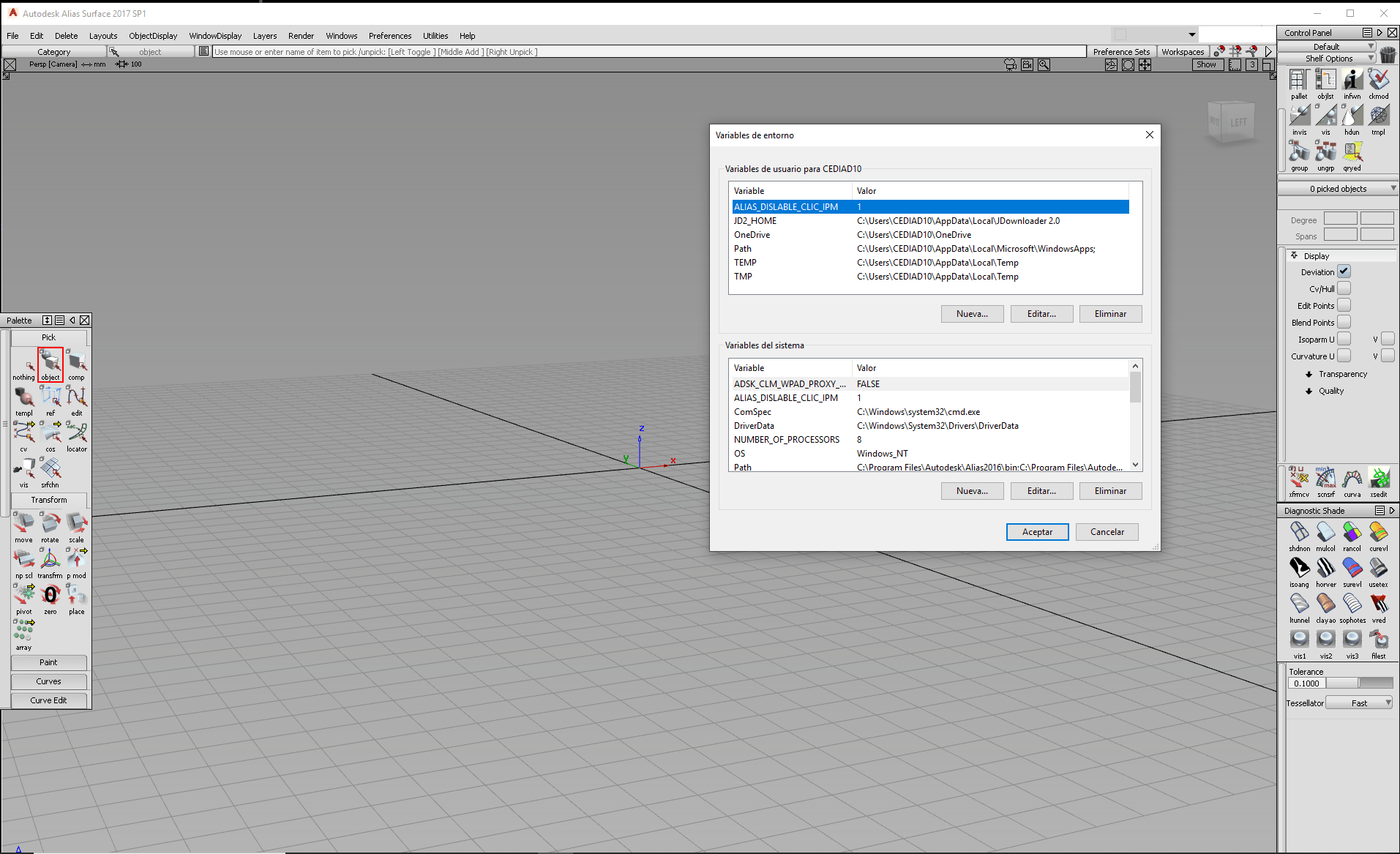This screenshot has width=1400, height=854.
Task: Click Eliminar for system variables
Action: click(x=1110, y=491)
